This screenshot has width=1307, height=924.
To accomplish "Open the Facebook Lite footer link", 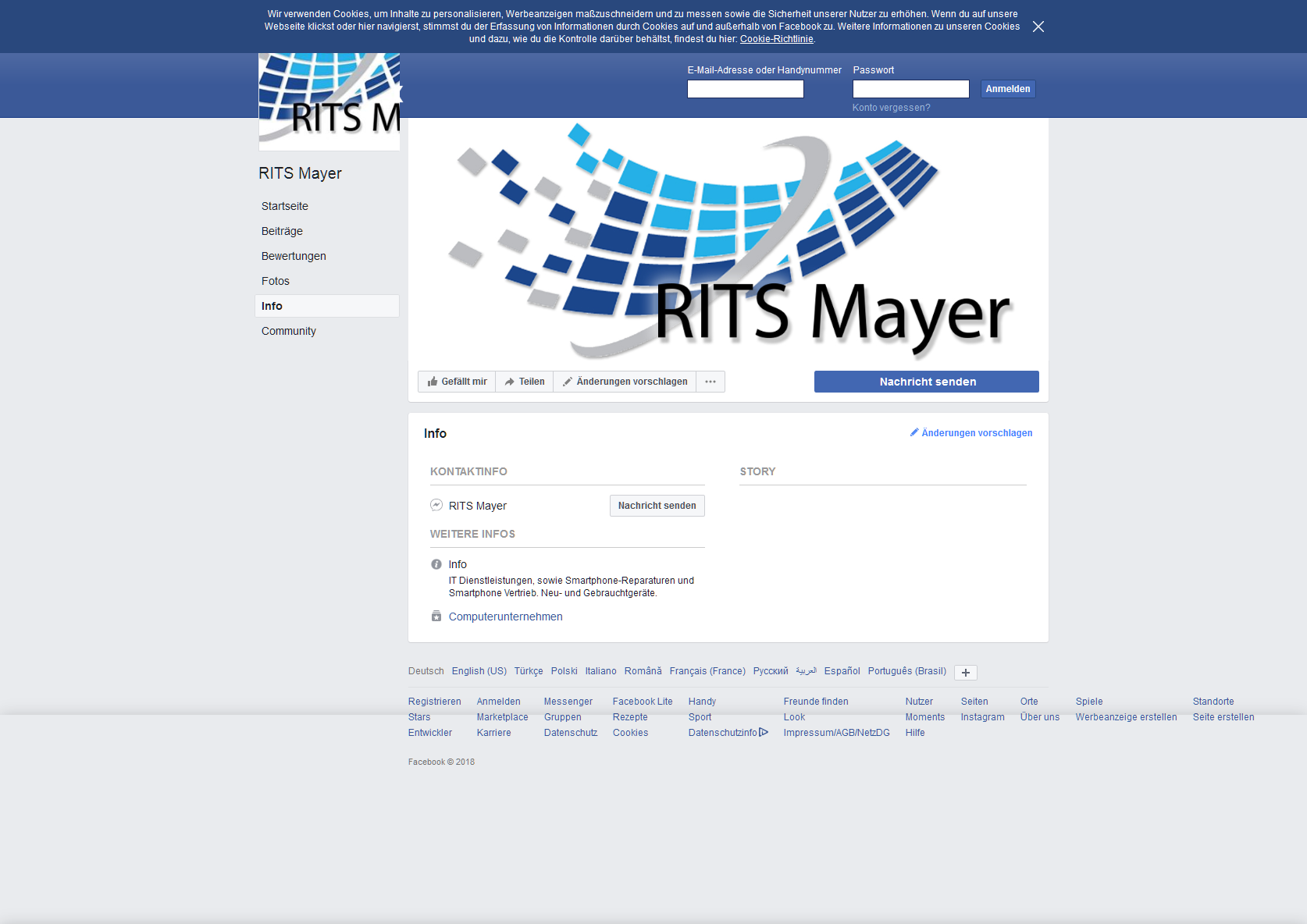I will (642, 702).
